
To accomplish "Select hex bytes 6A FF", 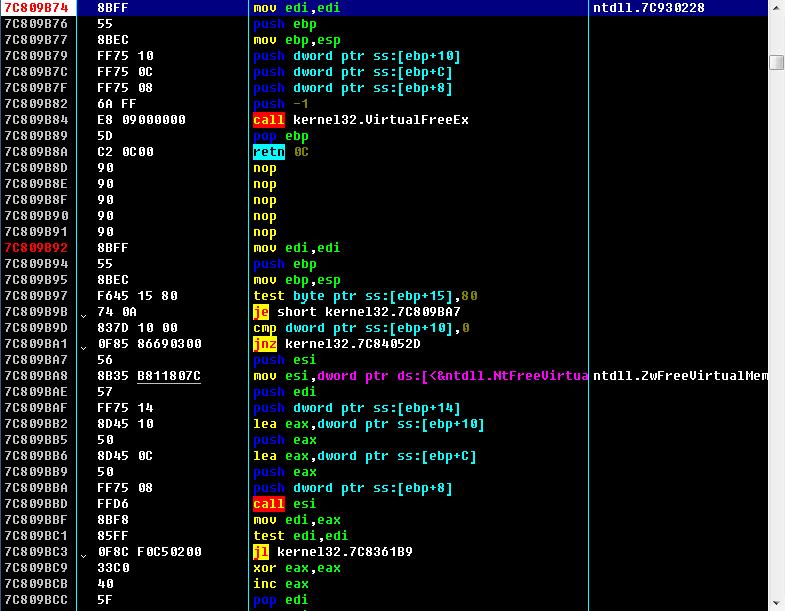I will [x=117, y=104].
